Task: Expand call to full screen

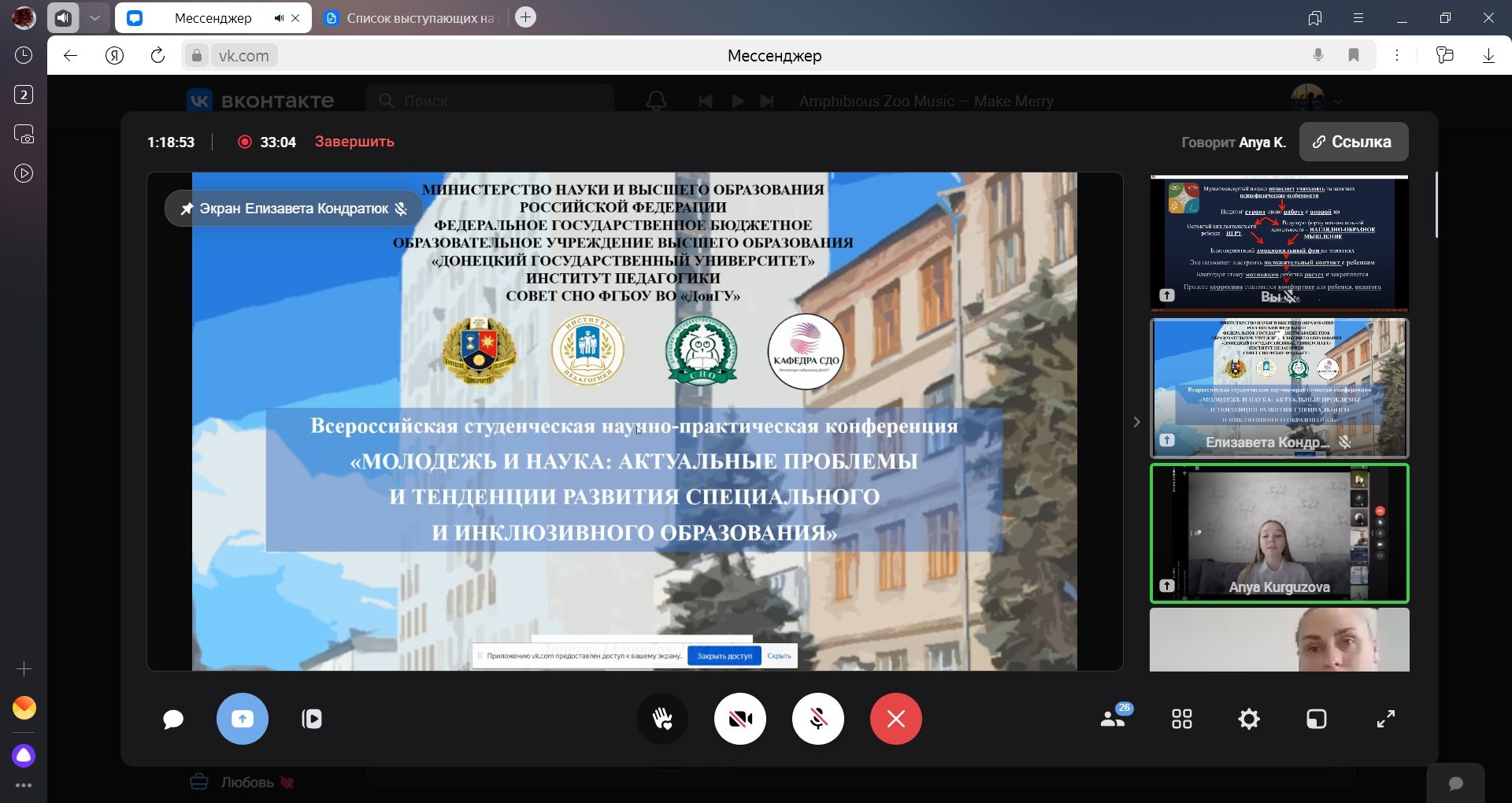Action: pos(1386,719)
